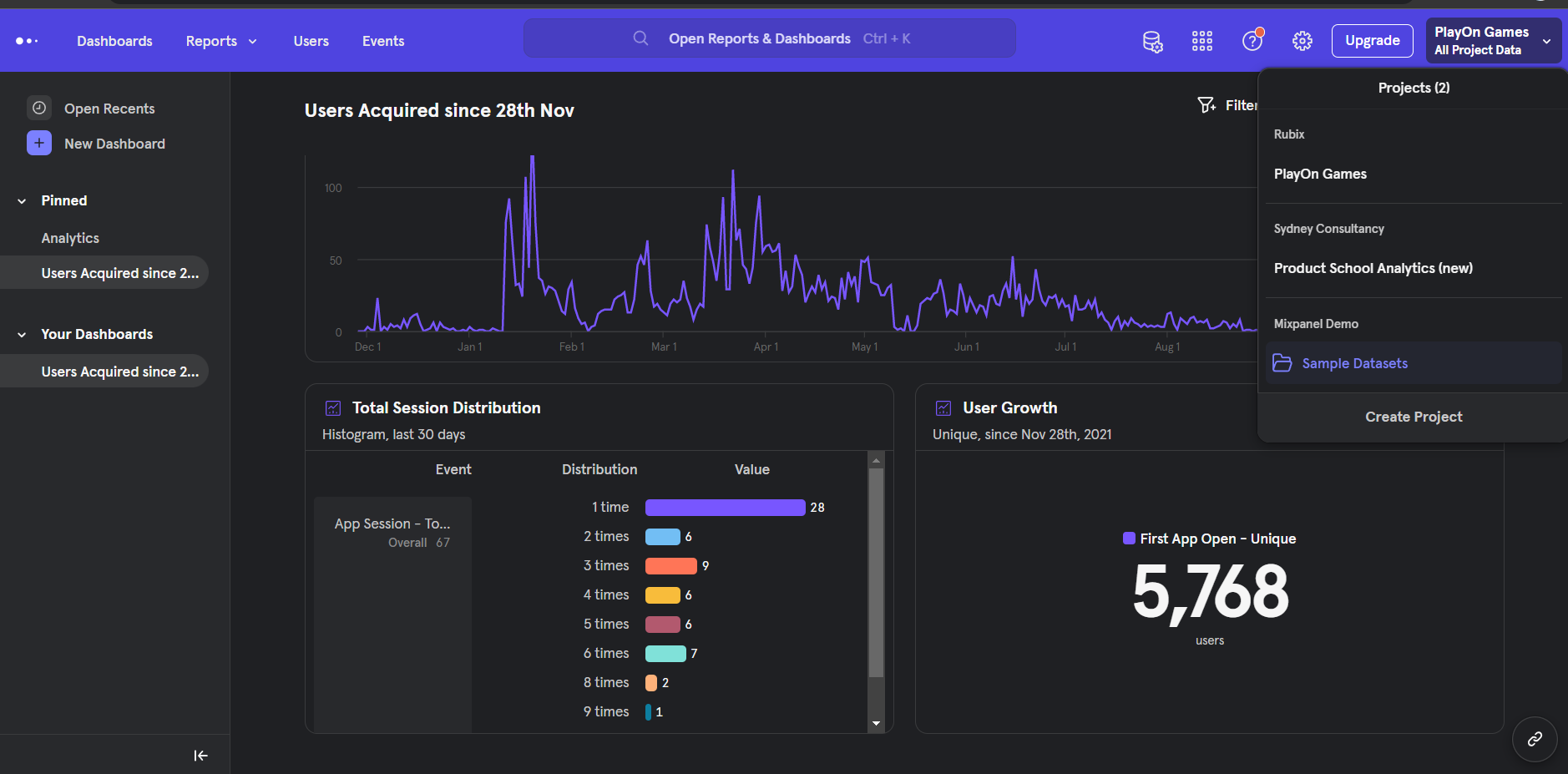
Task: Open the Reports dropdown
Action: [x=221, y=40]
